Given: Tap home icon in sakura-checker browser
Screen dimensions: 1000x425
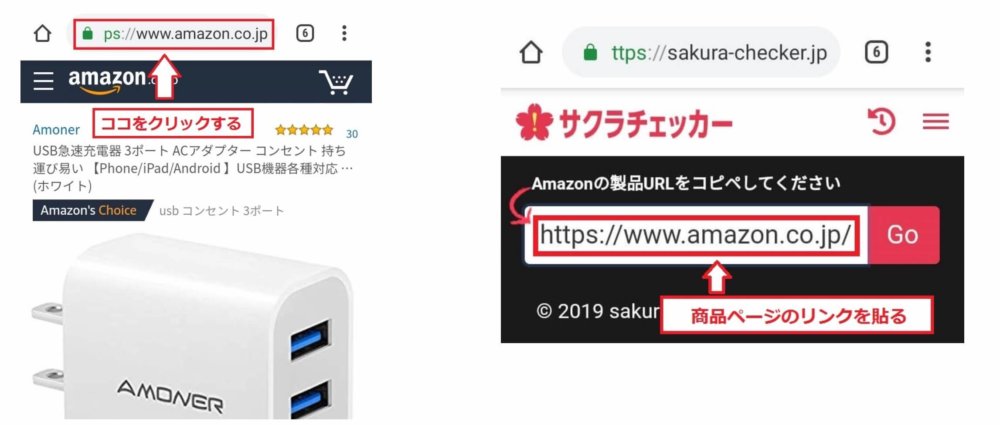Looking at the screenshot, I should tap(531, 52).
